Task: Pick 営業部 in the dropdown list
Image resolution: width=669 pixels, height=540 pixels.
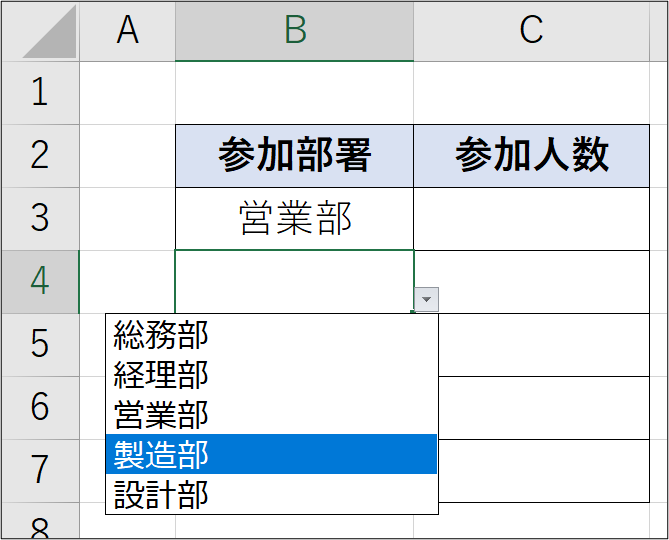Action: pos(271,415)
